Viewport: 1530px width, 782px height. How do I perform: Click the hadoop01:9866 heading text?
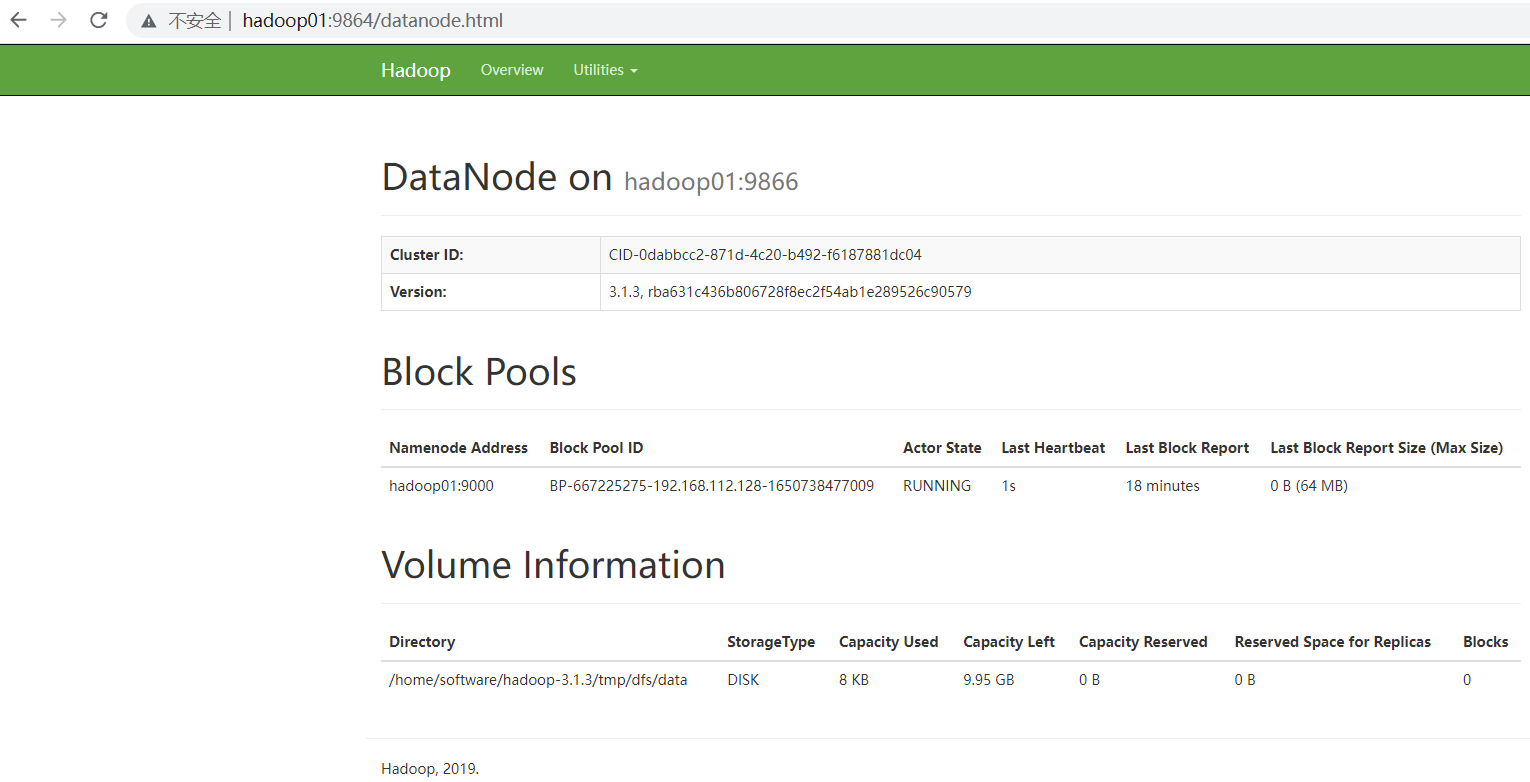click(x=711, y=182)
